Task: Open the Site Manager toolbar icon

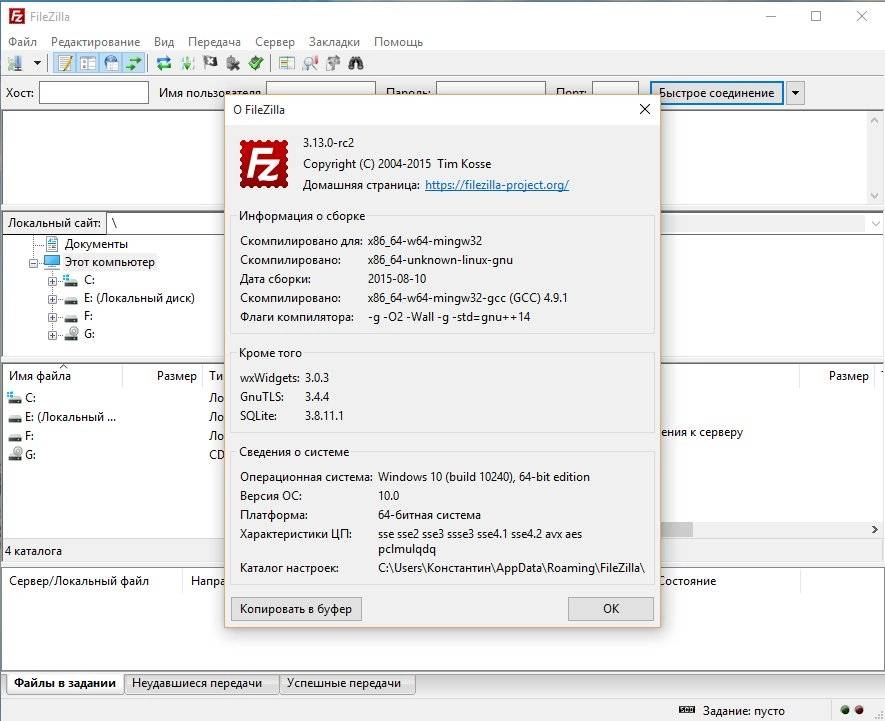Action: coord(15,63)
